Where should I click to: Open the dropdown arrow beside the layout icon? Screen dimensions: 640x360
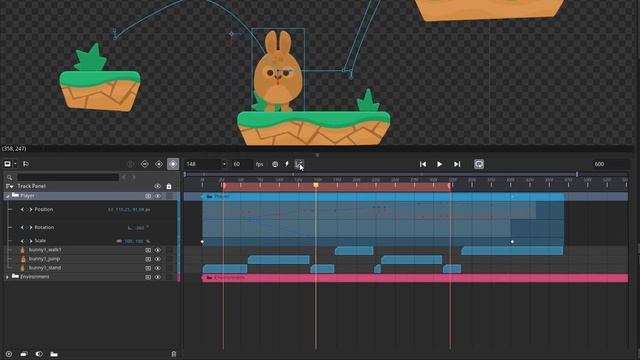[15, 164]
